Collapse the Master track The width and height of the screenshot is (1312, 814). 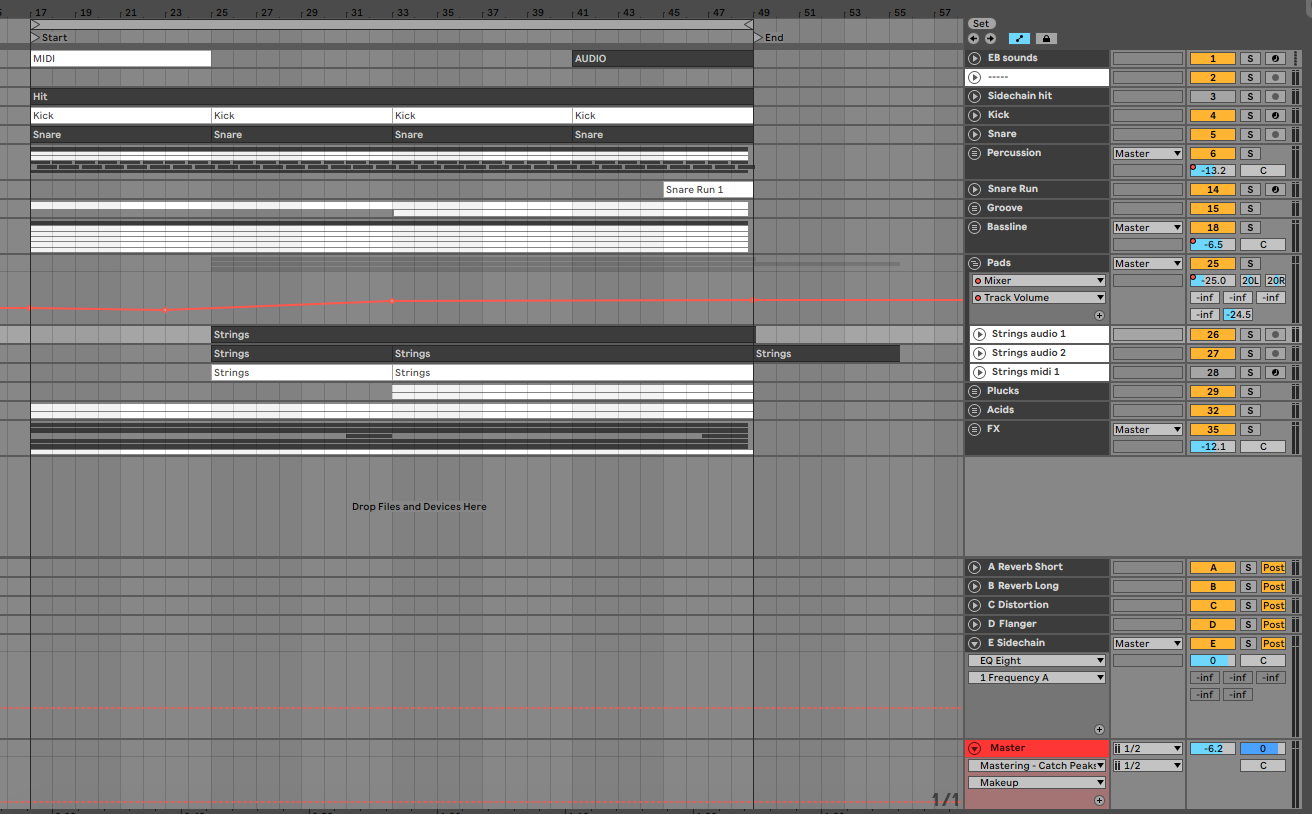[x=975, y=748]
